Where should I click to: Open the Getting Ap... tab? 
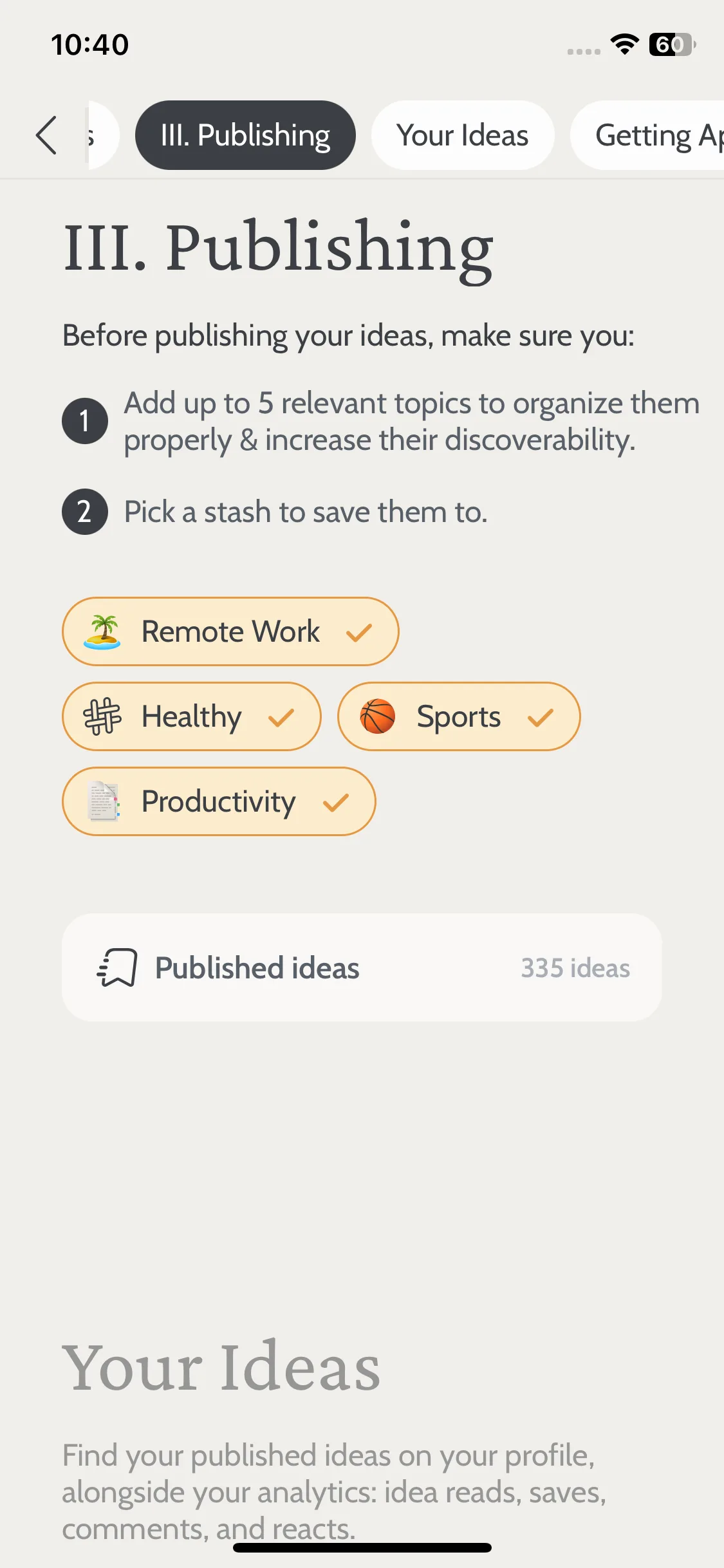[647, 135]
